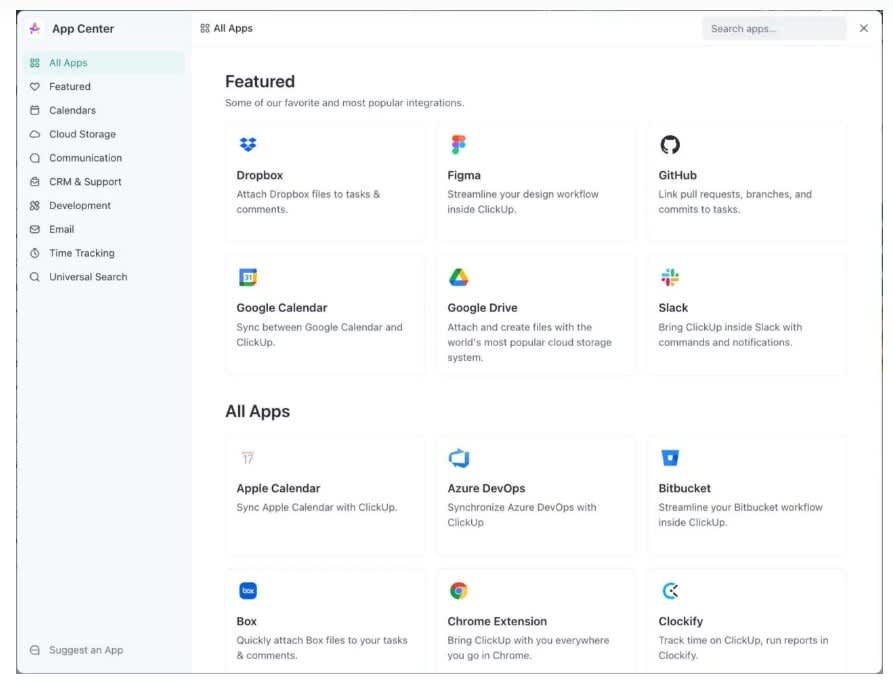This screenshot has width=893, height=683.
Task: Click the Slack logo icon
Action: tap(670, 277)
